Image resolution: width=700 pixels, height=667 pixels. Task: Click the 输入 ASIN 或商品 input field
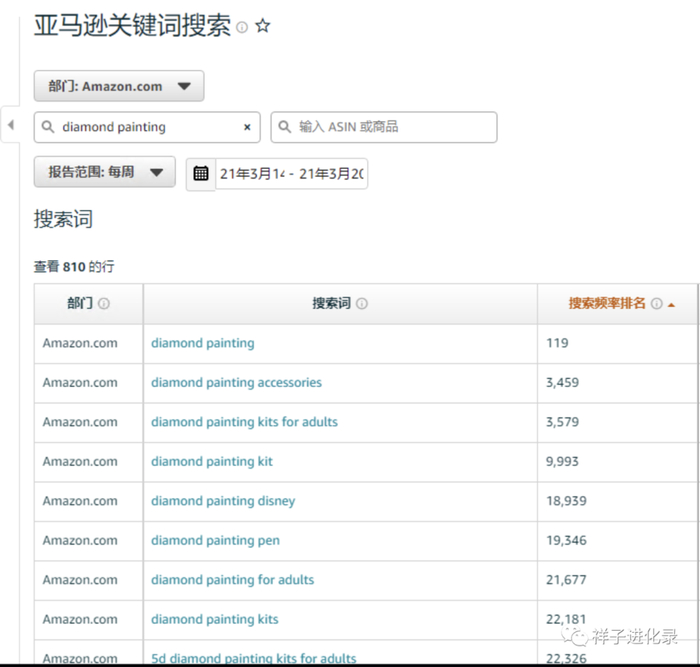[383, 127]
